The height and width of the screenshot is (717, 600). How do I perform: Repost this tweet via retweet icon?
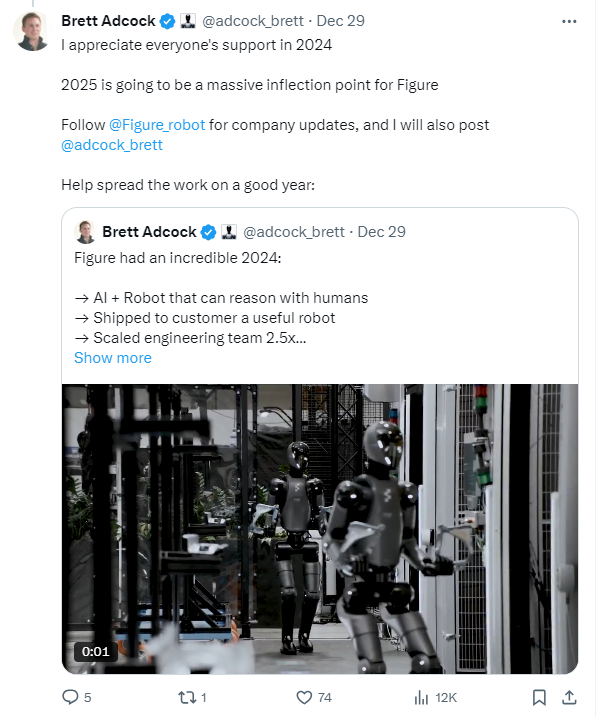186,697
